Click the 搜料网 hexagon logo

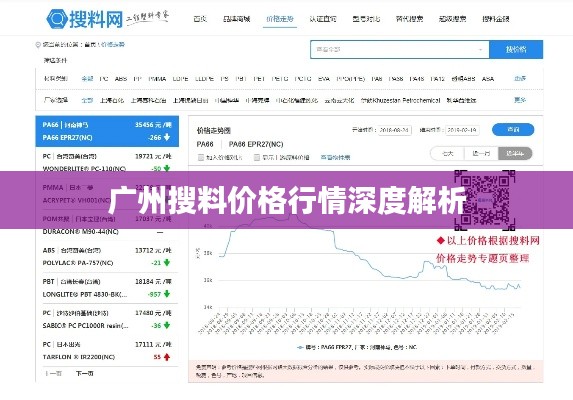pyautogui.click(x=57, y=19)
